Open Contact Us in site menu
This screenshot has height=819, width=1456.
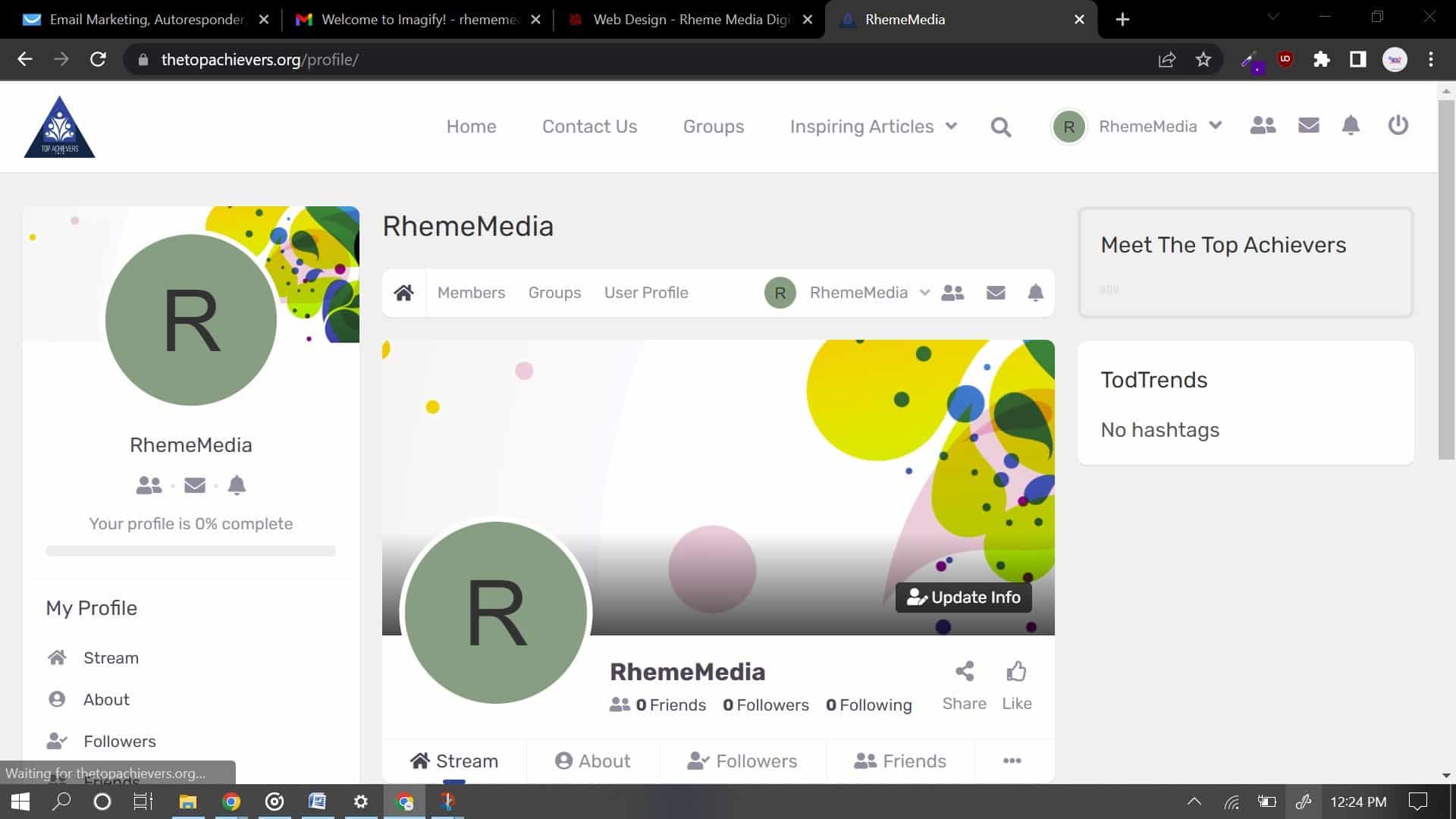point(589,127)
